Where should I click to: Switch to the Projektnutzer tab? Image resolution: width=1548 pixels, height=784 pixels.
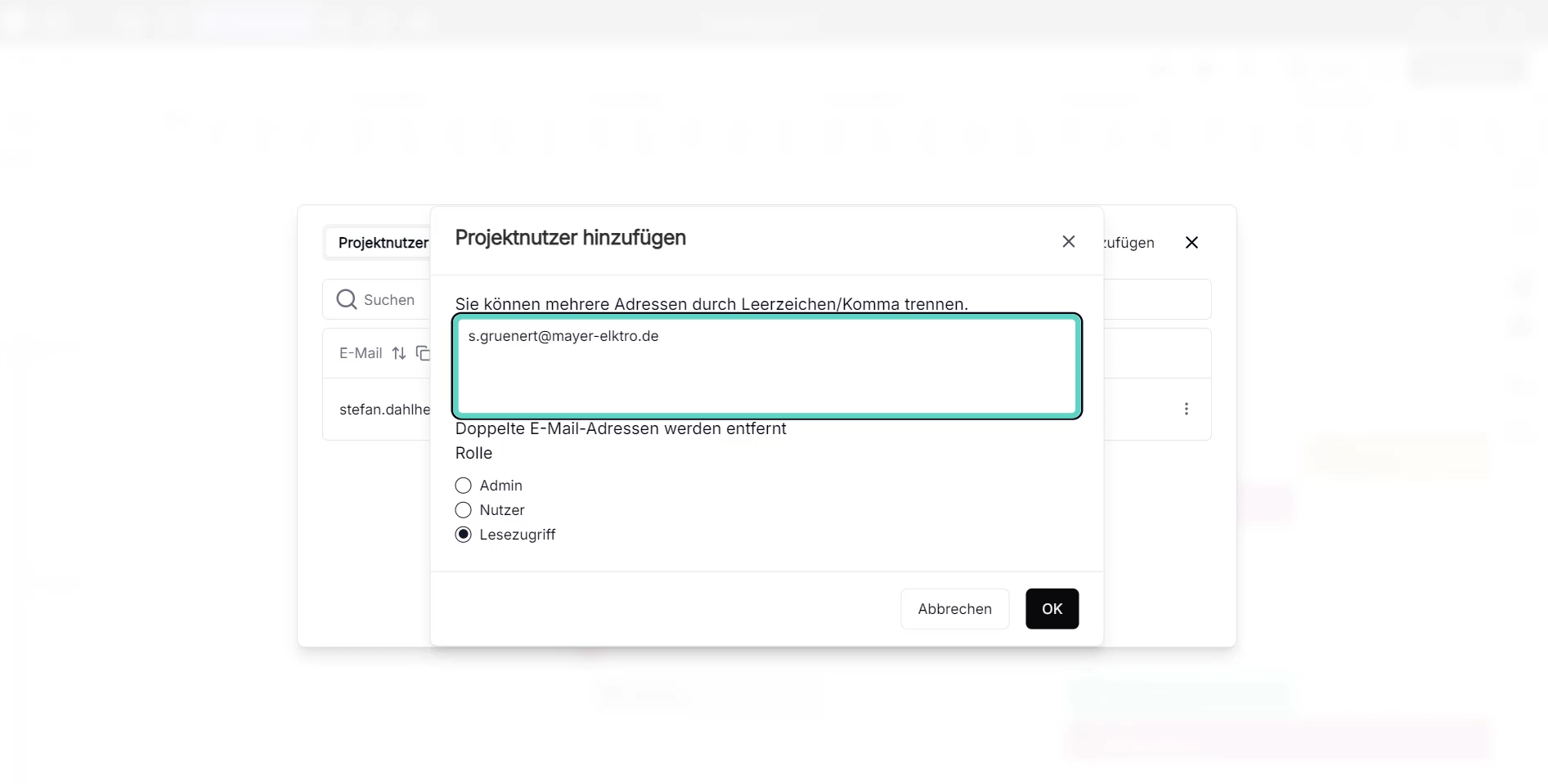(383, 243)
